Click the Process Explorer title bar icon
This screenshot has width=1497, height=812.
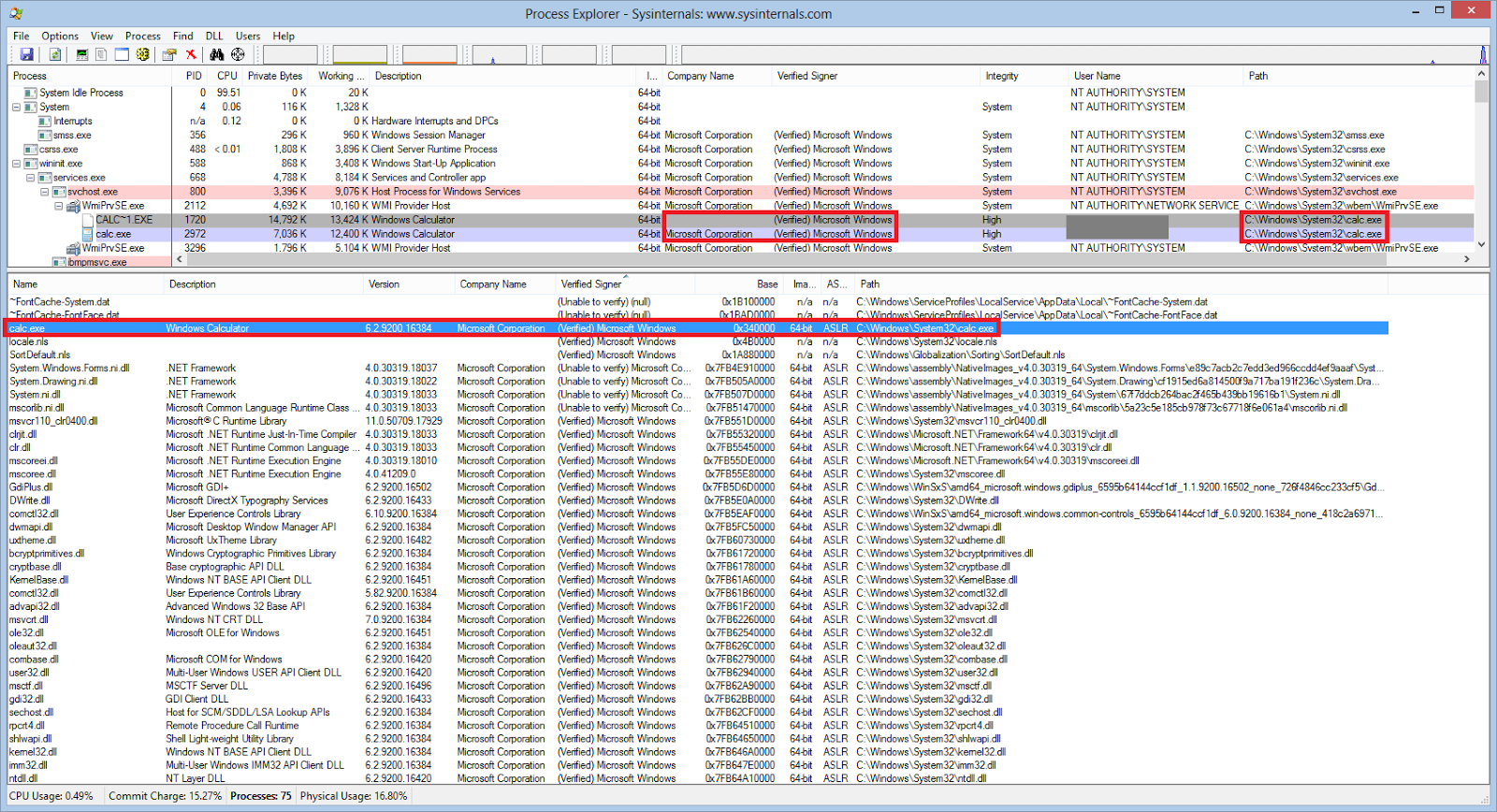point(16,13)
